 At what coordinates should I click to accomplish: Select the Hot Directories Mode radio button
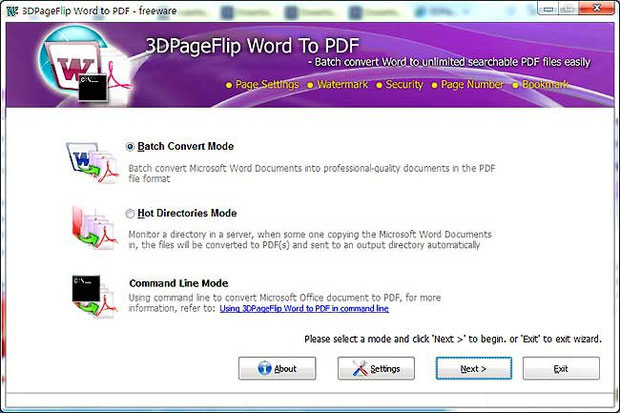click(130, 214)
